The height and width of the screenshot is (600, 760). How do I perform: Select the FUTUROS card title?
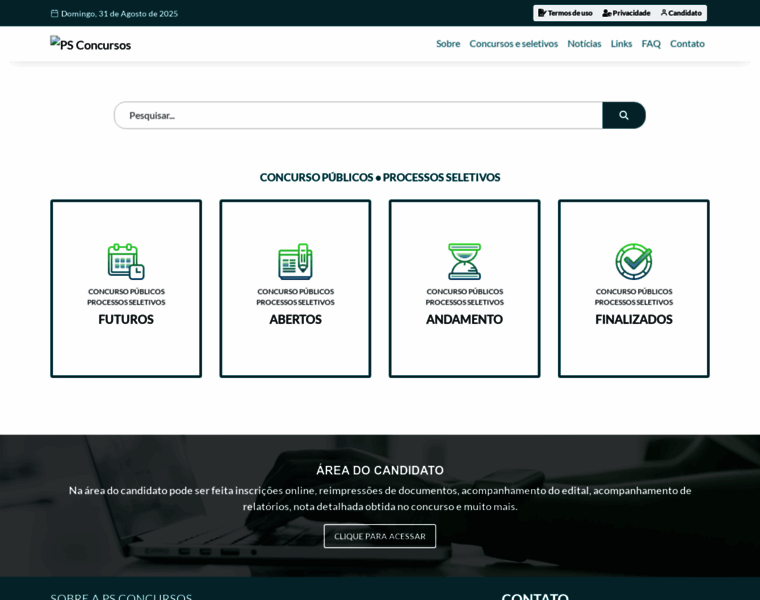tap(126, 319)
